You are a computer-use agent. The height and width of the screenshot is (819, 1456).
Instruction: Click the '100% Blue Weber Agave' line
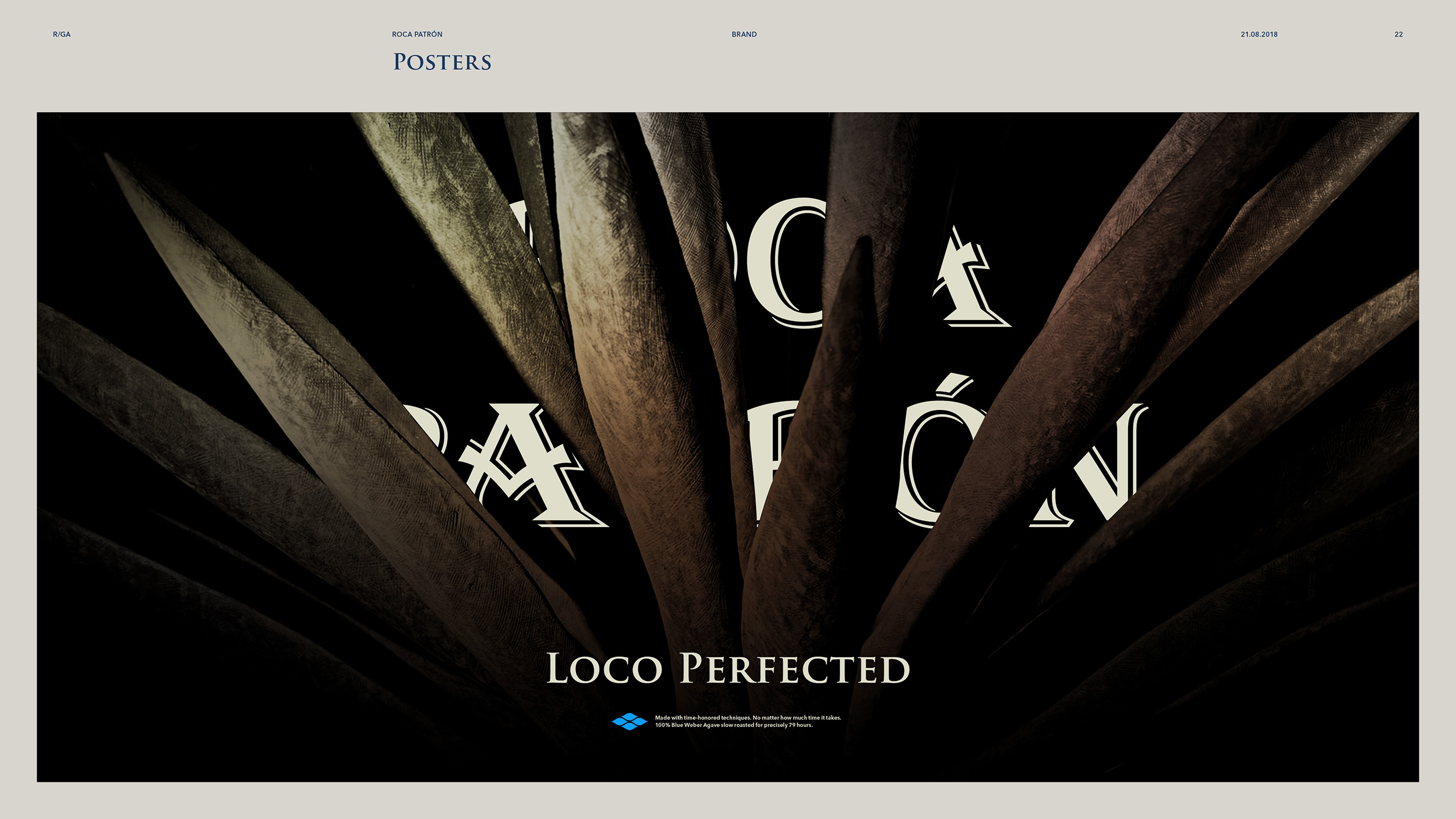734,725
